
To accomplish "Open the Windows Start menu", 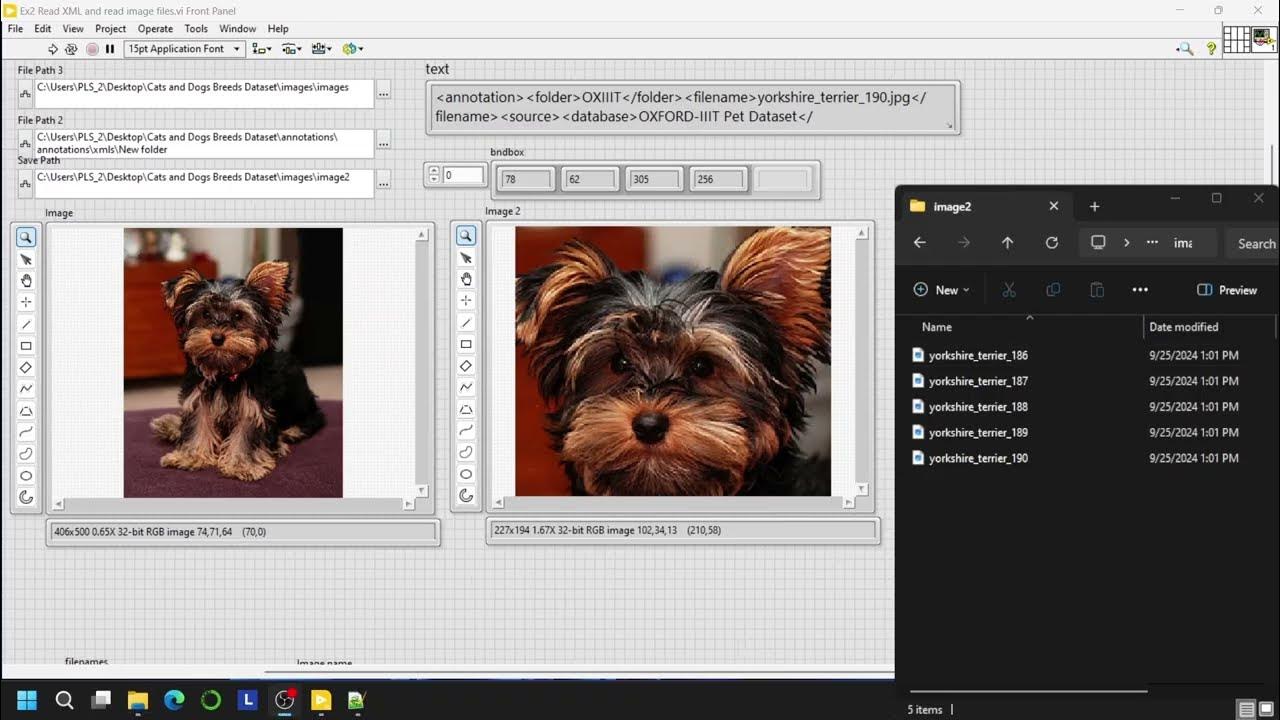I will tap(26, 700).
